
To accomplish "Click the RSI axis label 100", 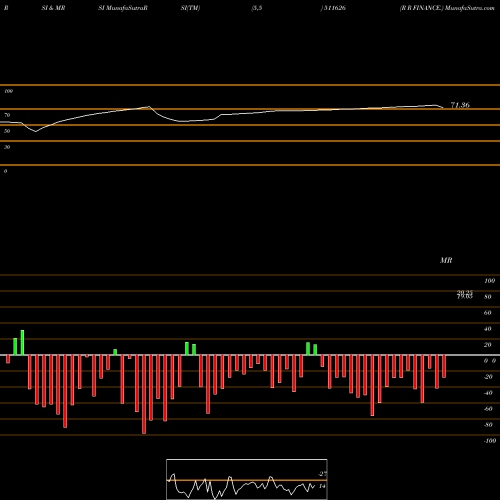I will click(x=8, y=91).
